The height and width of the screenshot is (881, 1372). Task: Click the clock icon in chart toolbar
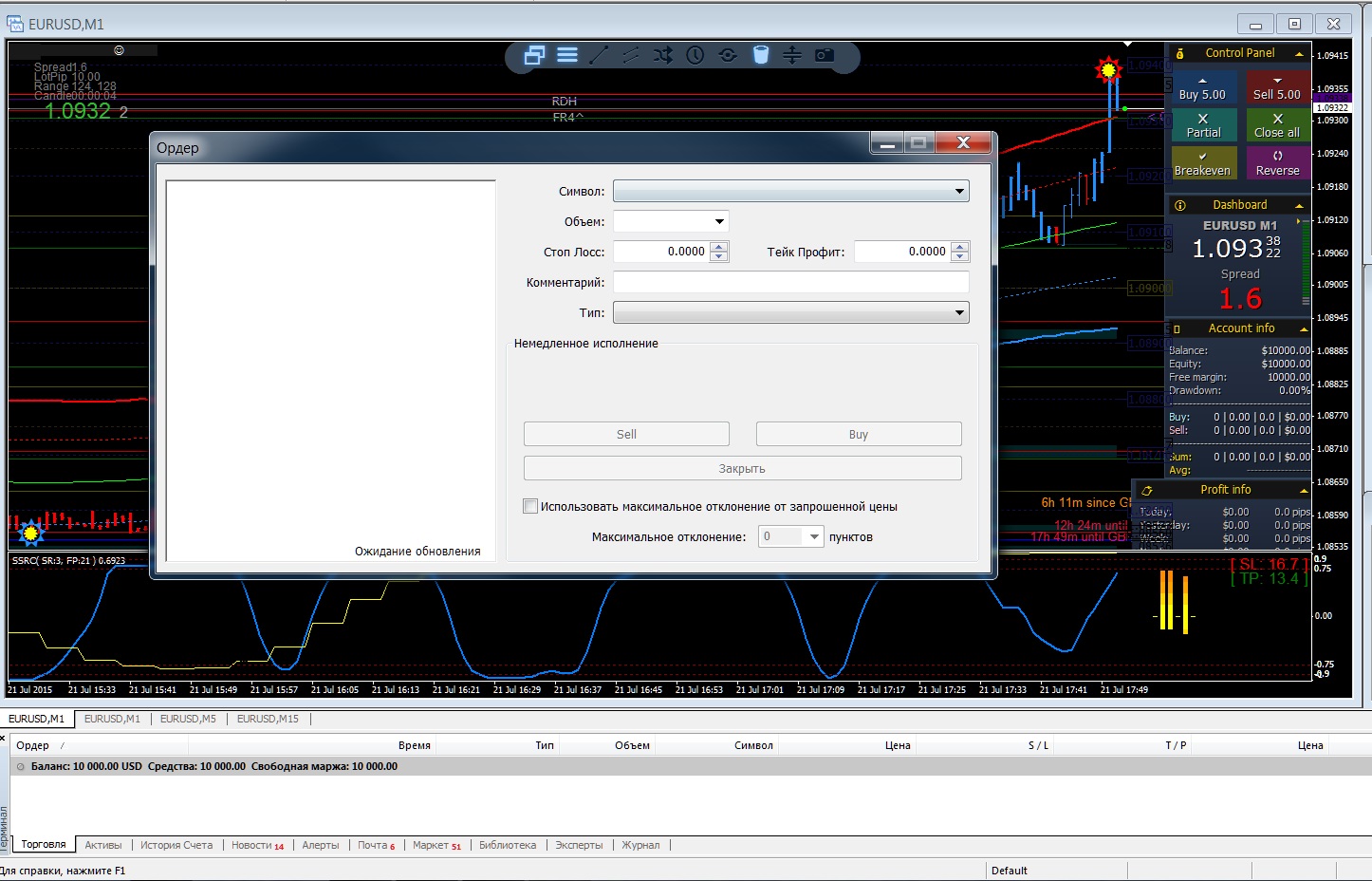(695, 55)
